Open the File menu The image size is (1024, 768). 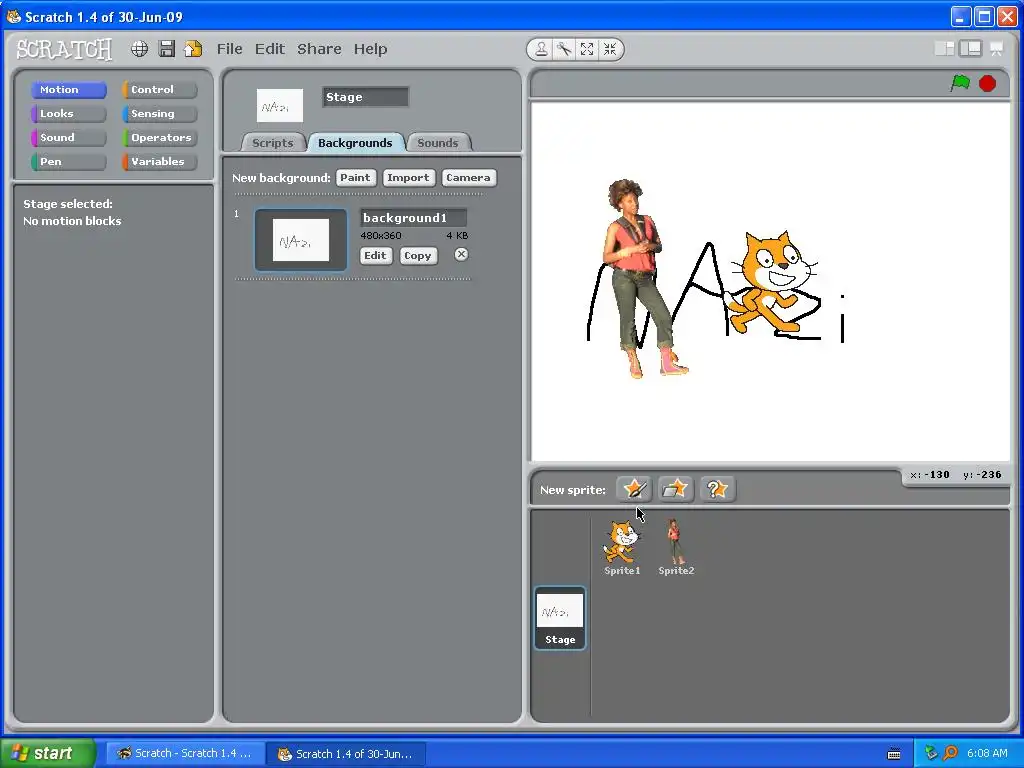point(229,49)
